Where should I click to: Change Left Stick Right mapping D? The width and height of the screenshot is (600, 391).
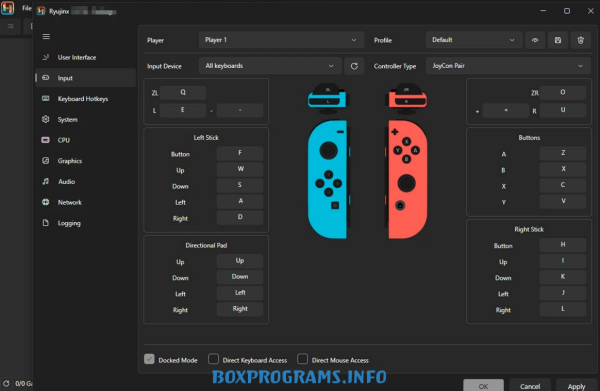pyautogui.click(x=240, y=217)
